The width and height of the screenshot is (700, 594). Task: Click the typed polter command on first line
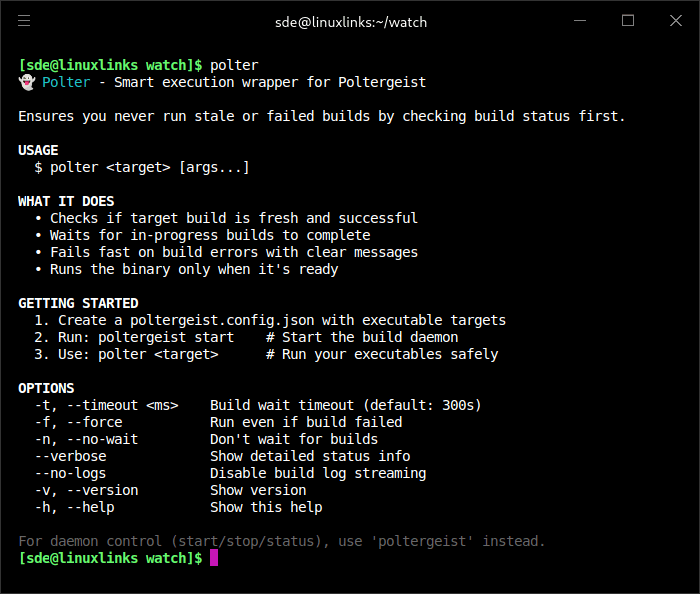click(234, 65)
